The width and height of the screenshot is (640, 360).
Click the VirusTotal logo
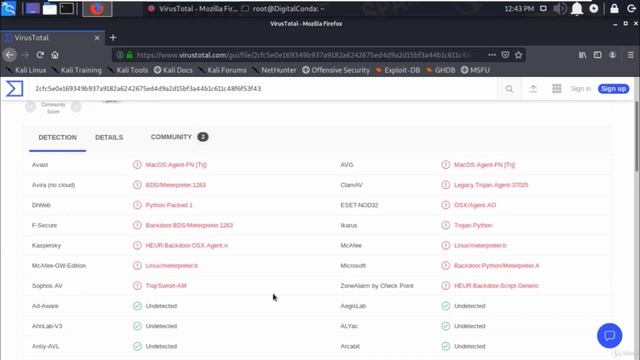14,89
